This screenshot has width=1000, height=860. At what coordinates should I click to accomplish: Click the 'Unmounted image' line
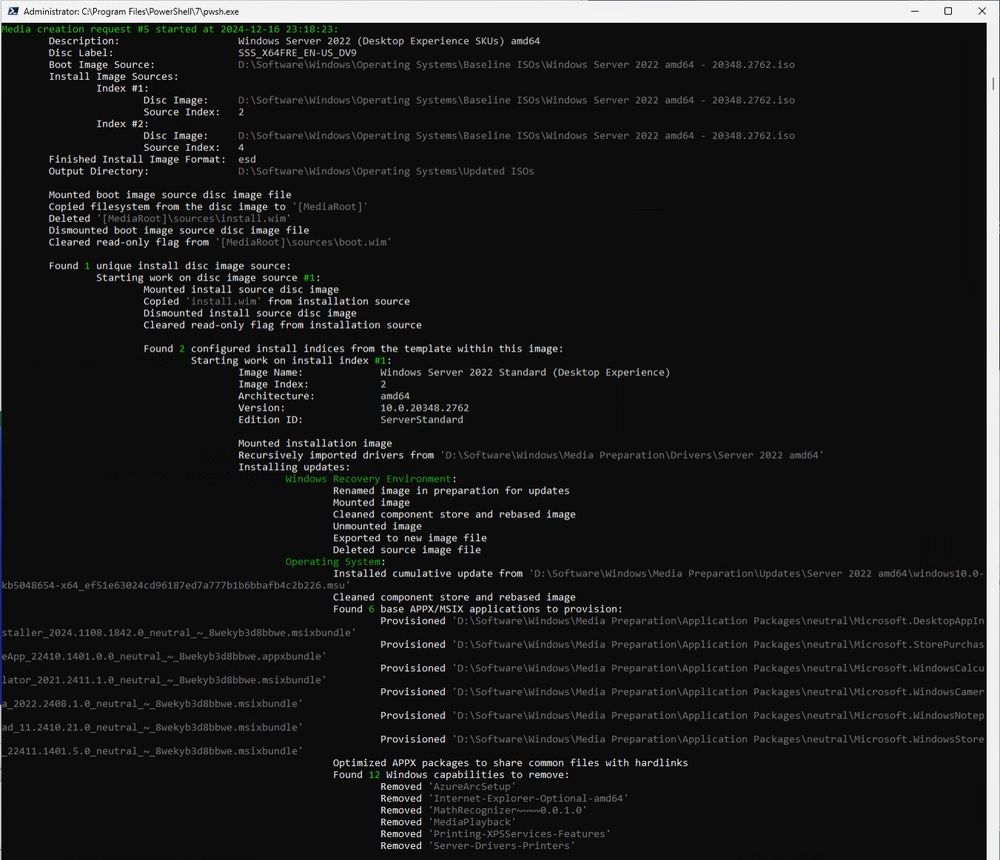pyautogui.click(x=377, y=526)
